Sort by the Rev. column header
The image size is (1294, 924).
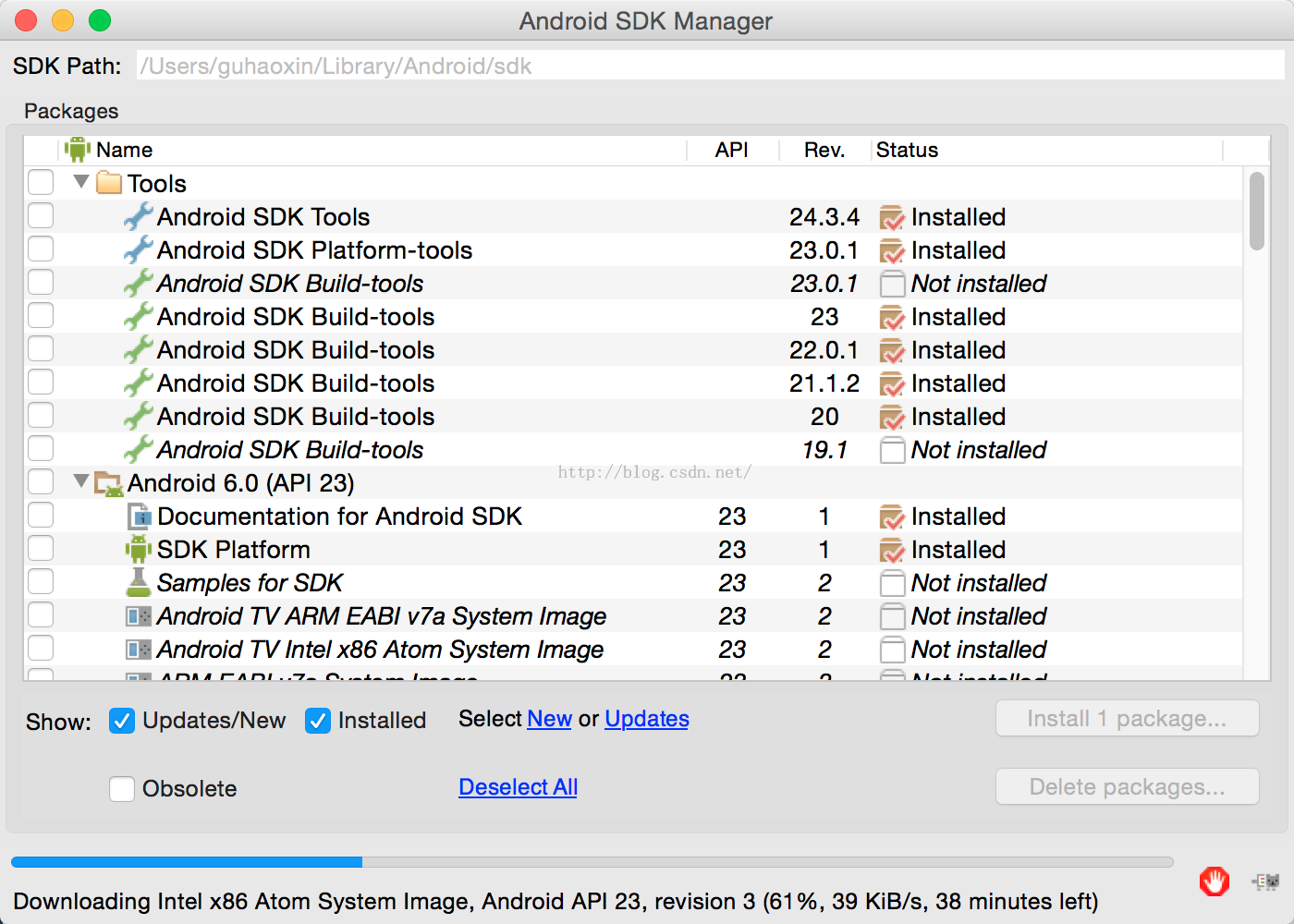[824, 150]
